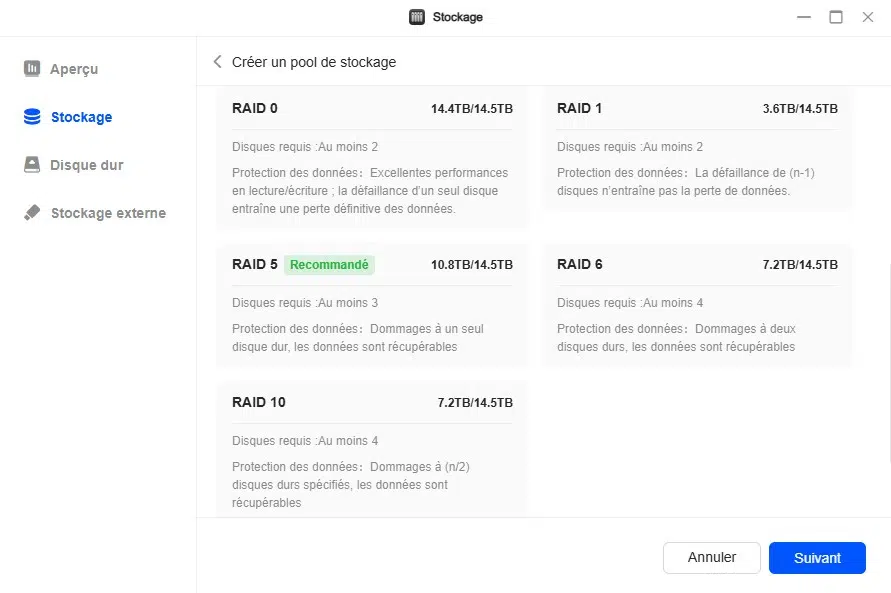This screenshot has width=891, height=593.
Task: Select the RAID 10 option card
Action: (x=372, y=450)
